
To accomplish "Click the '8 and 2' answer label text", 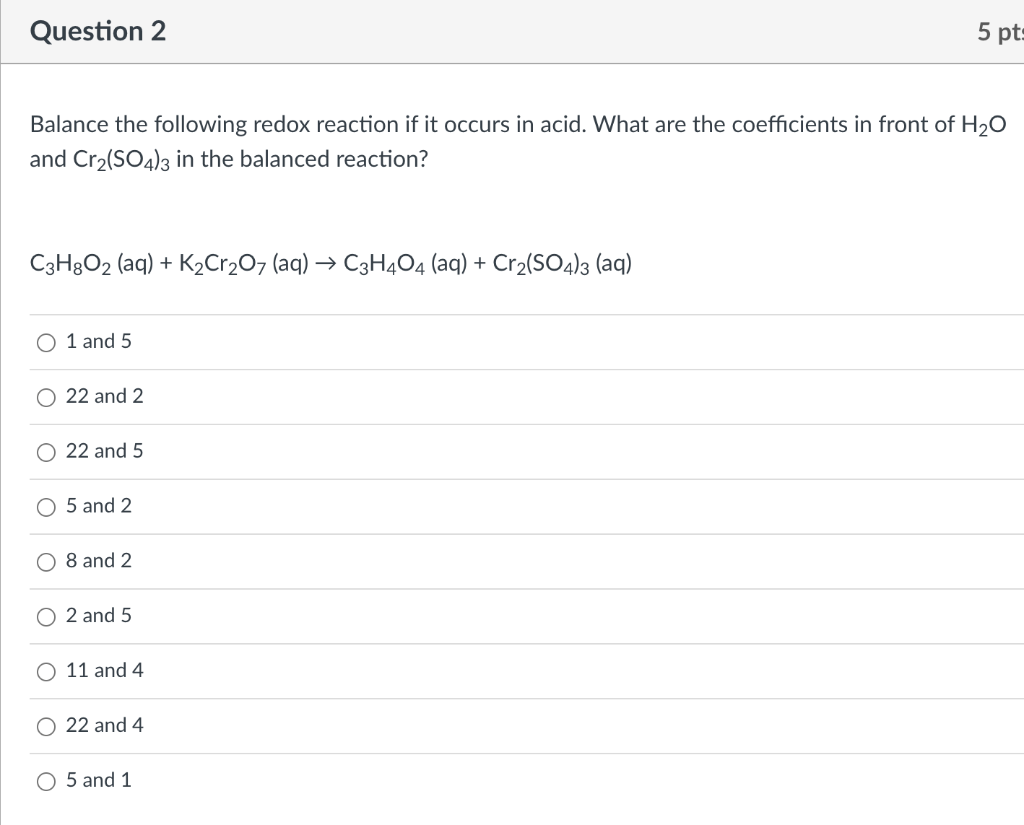I will pos(98,561).
